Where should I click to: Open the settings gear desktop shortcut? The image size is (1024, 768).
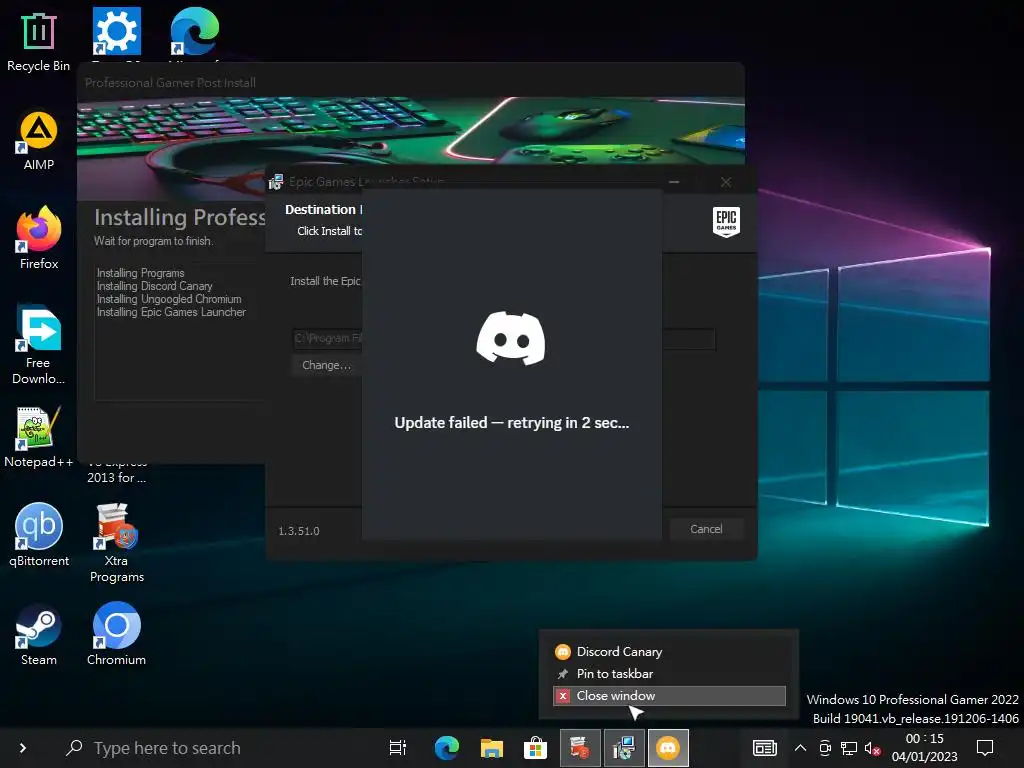pyautogui.click(x=116, y=31)
